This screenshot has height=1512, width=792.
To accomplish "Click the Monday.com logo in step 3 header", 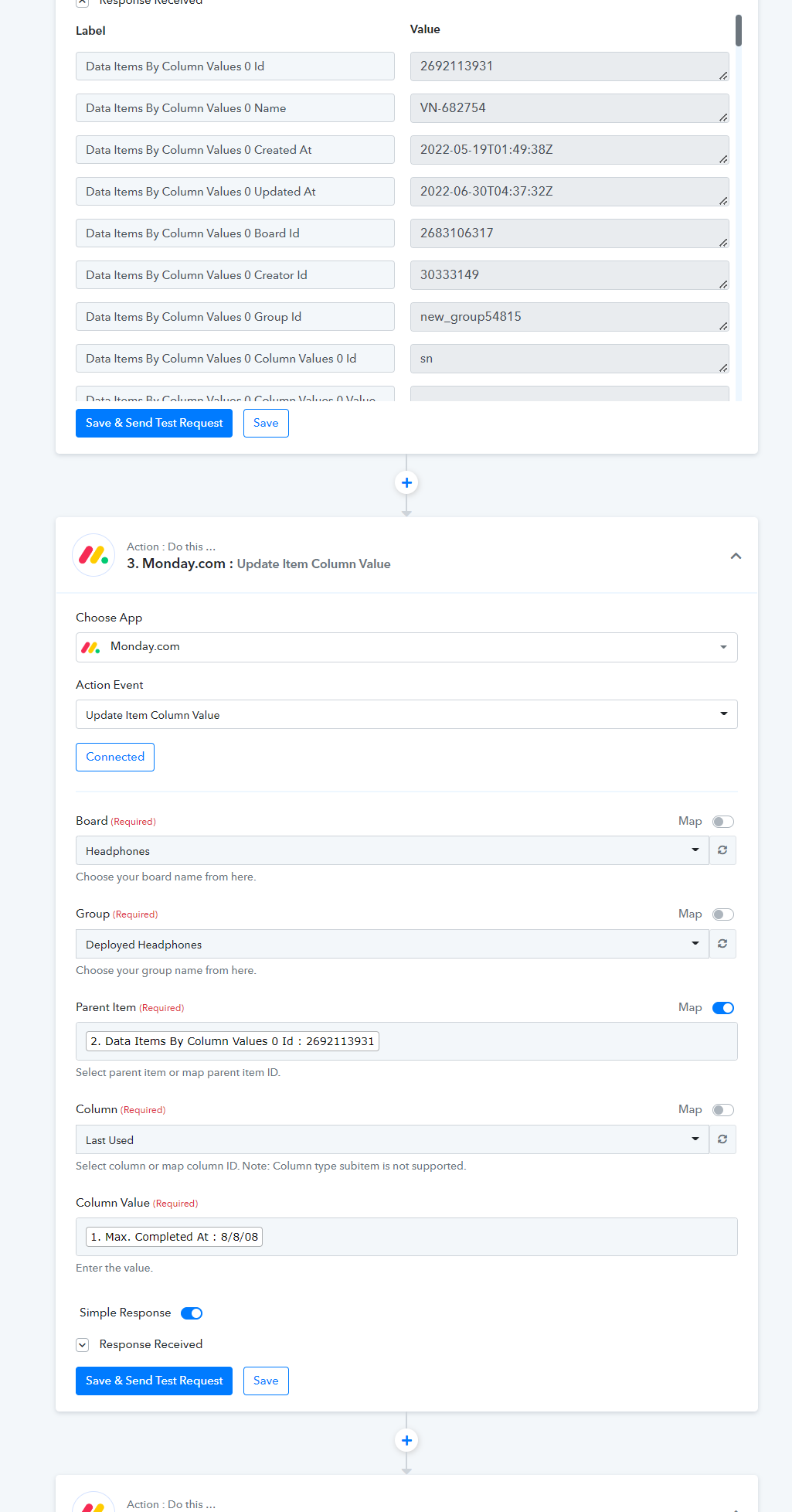I will [93, 555].
